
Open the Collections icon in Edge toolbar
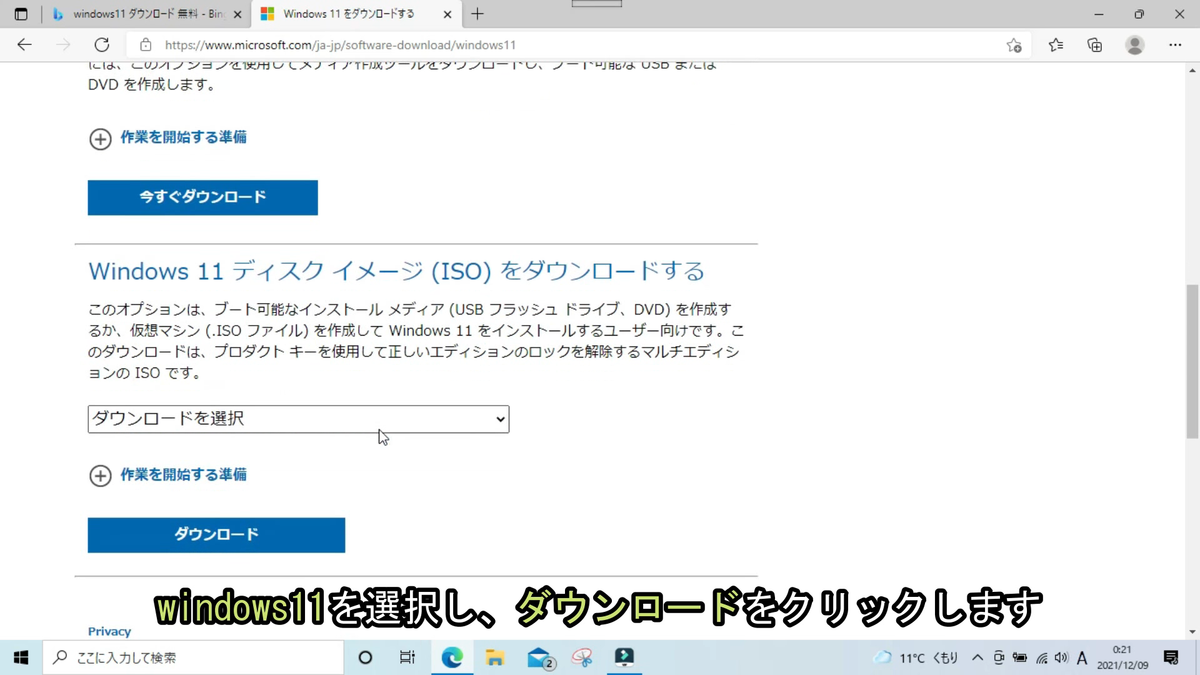coord(1095,45)
